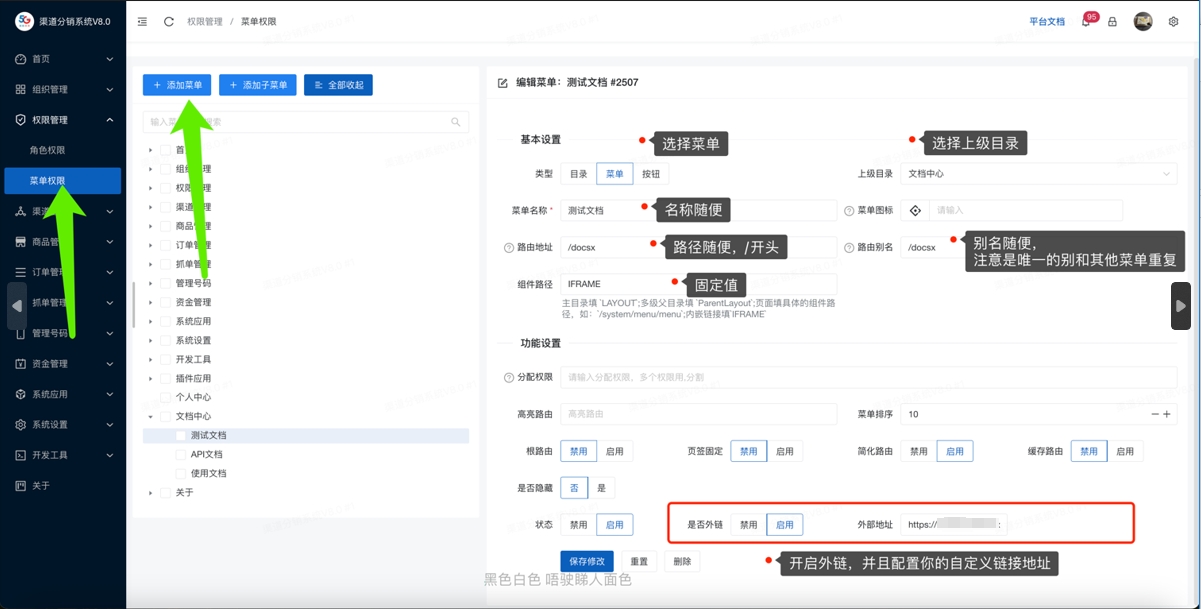
Task: Increase 菜单排序 with plus stepper
Action: [1166, 414]
